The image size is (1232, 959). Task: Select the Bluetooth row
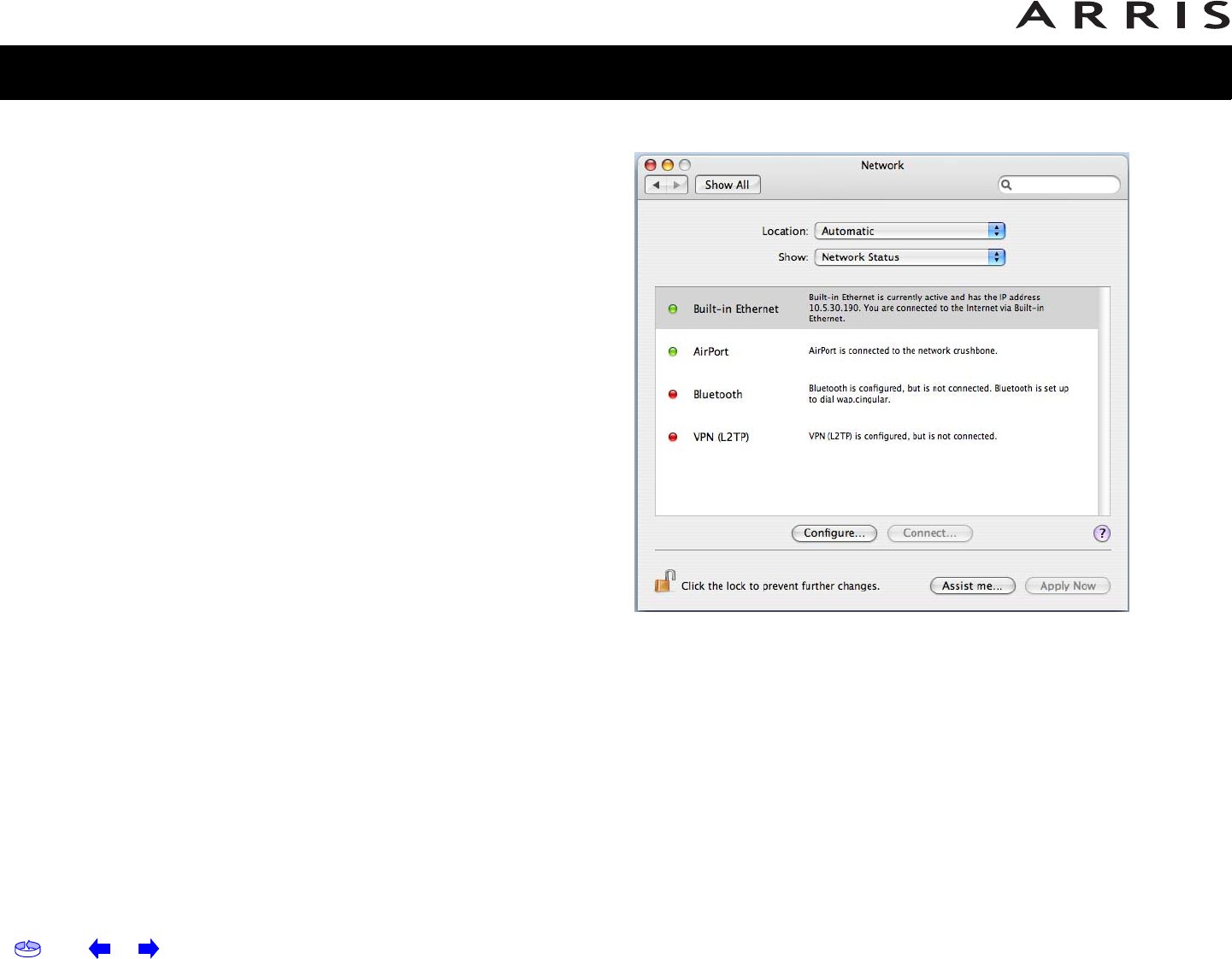(876, 394)
